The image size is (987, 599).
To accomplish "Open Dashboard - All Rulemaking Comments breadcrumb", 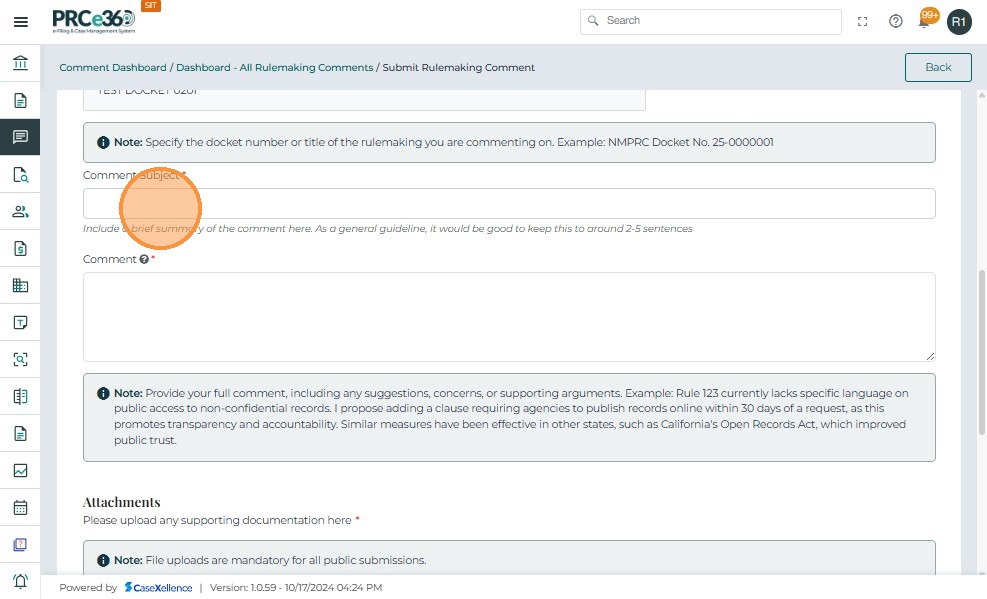I will (274, 68).
